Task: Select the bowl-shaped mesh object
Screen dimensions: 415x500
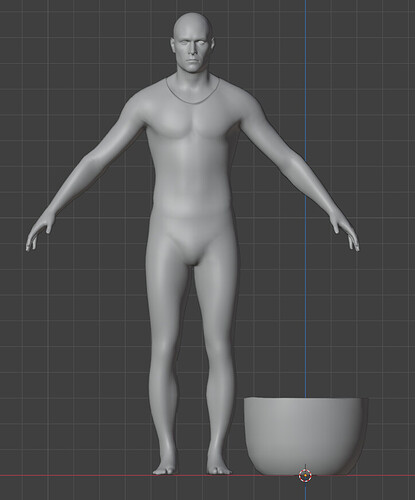Action: coord(306,436)
